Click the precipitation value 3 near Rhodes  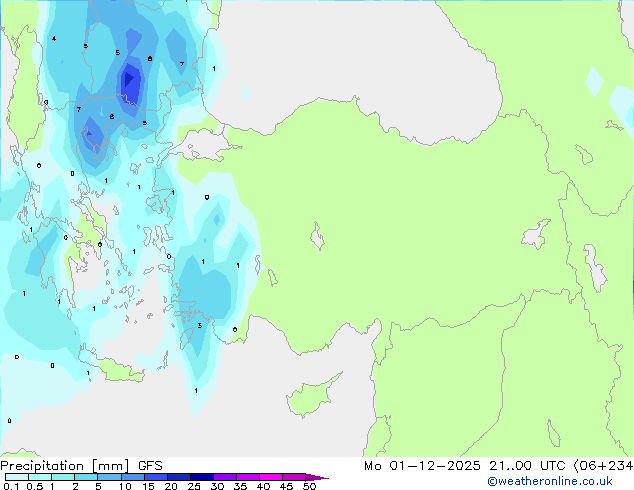[199, 325]
